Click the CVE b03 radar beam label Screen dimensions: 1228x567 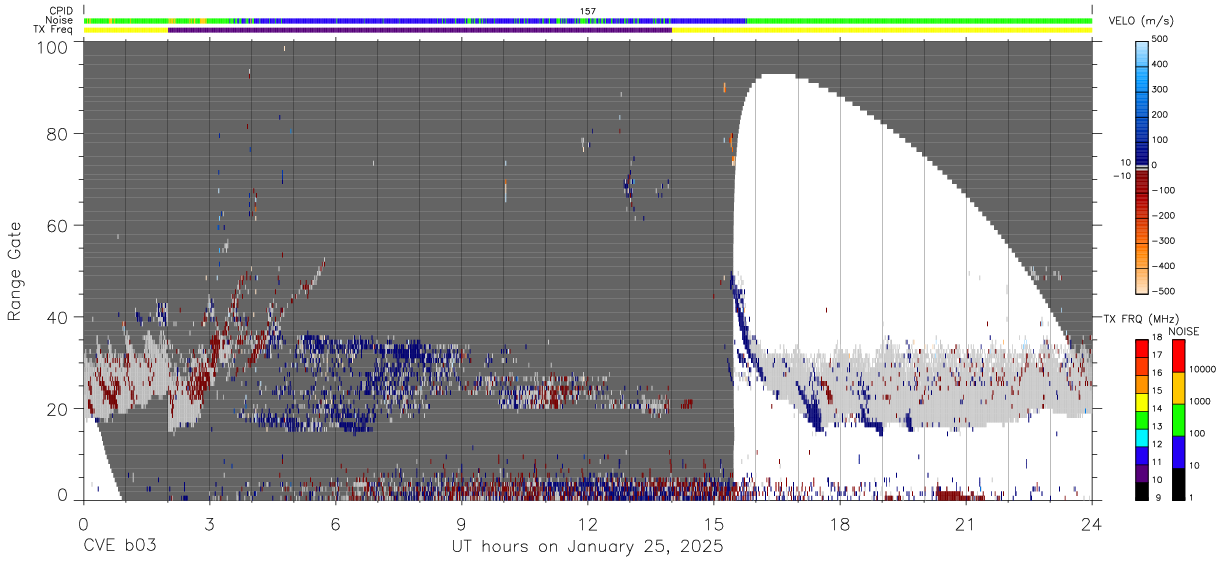(119, 547)
